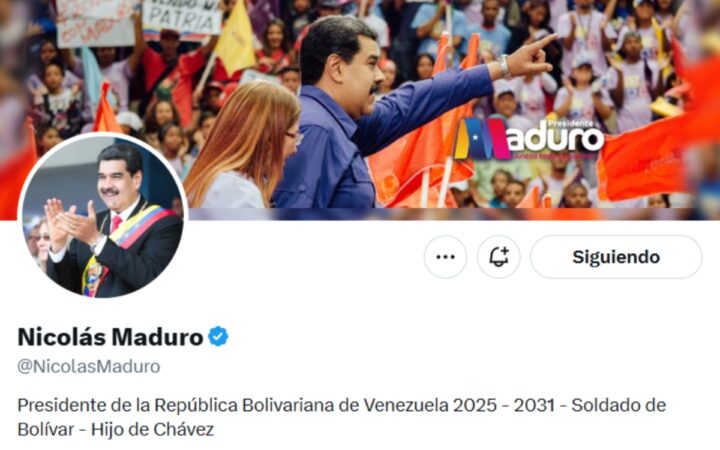Toggle following via the Siguiendo button
Viewport: 720px width, 450px height.
[x=616, y=257]
